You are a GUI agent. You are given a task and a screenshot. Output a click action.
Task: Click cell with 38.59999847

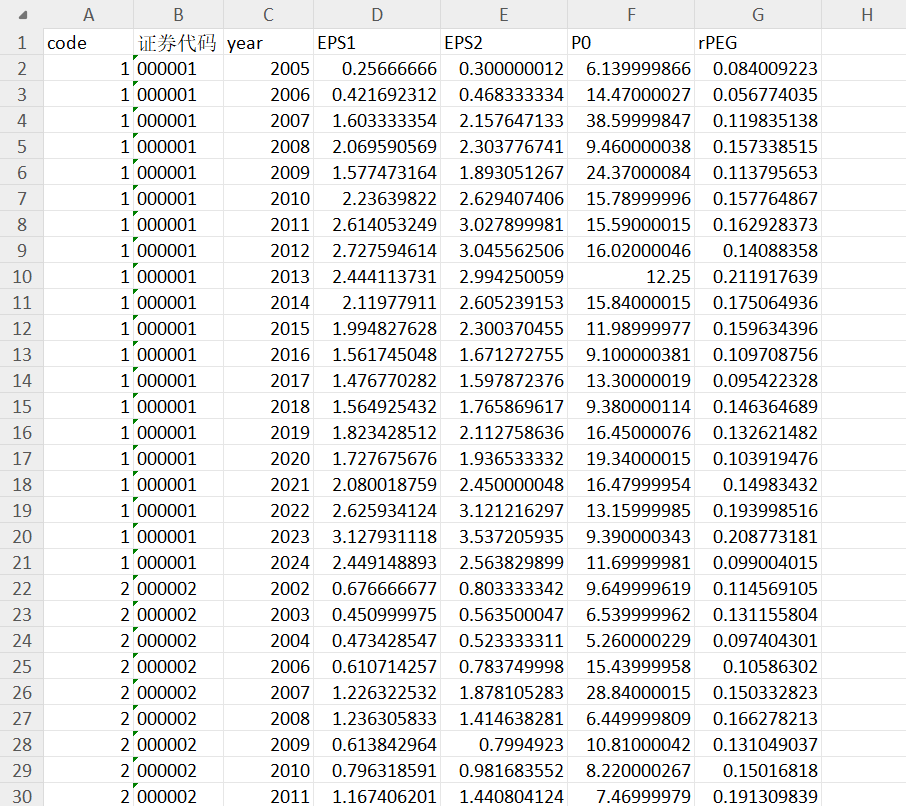tap(631, 120)
